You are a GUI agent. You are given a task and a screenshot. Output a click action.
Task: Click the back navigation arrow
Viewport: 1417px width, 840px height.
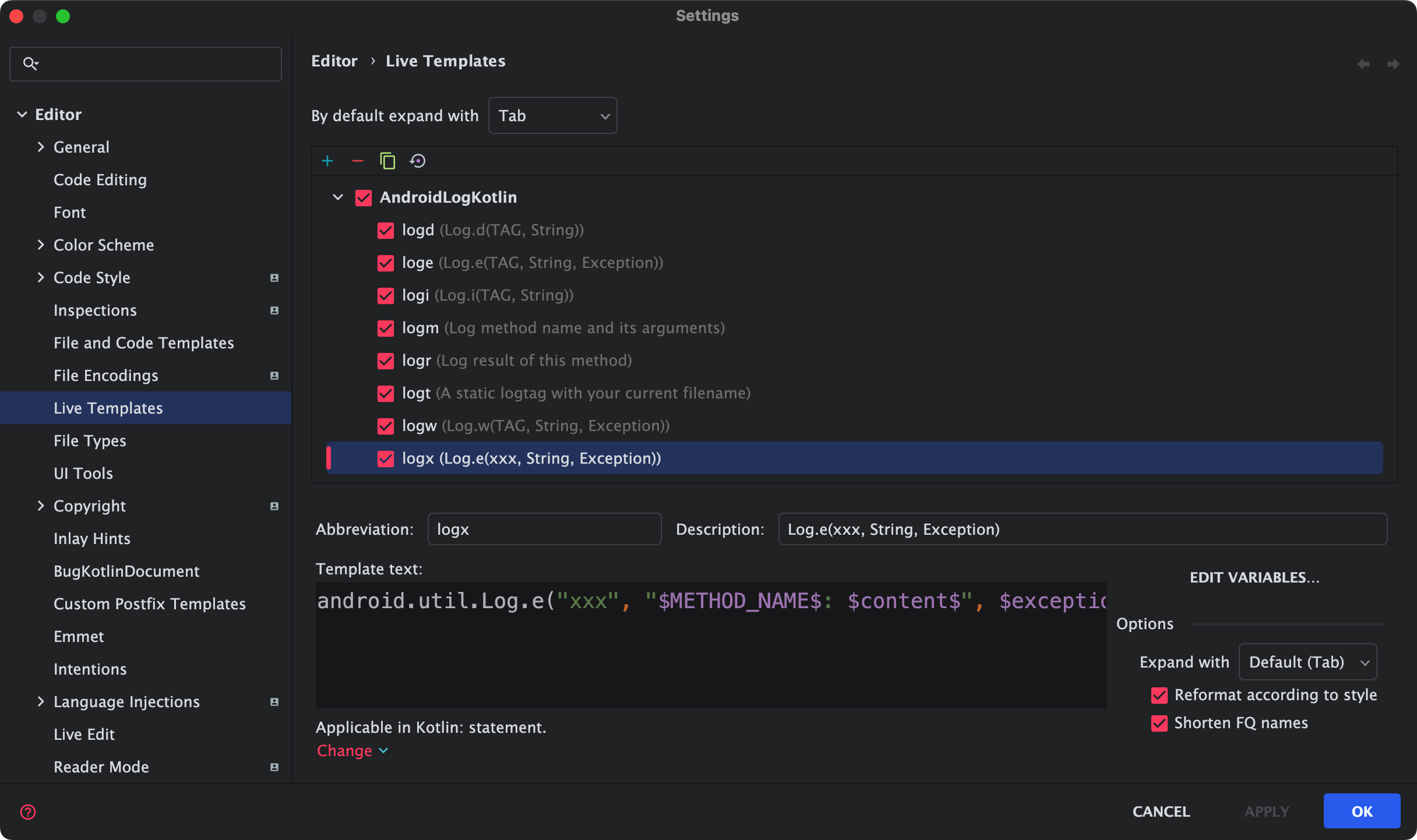pyautogui.click(x=1363, y=63)
